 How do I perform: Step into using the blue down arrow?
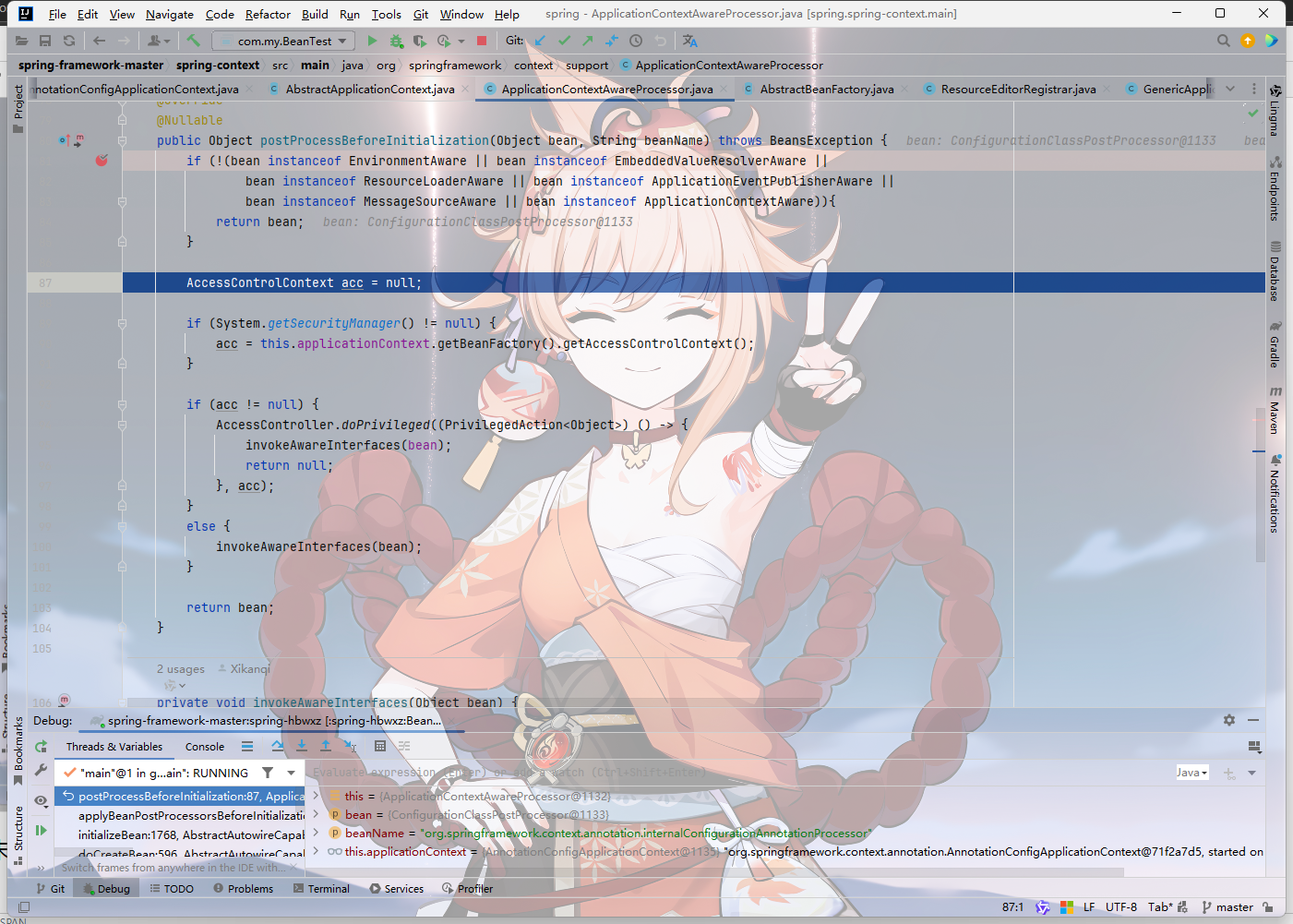tap(302, 746)
